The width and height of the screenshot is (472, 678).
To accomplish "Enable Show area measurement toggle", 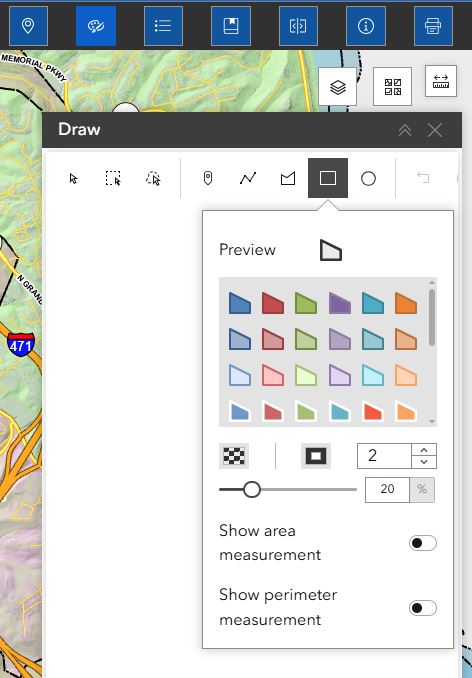I will [423, 543].
